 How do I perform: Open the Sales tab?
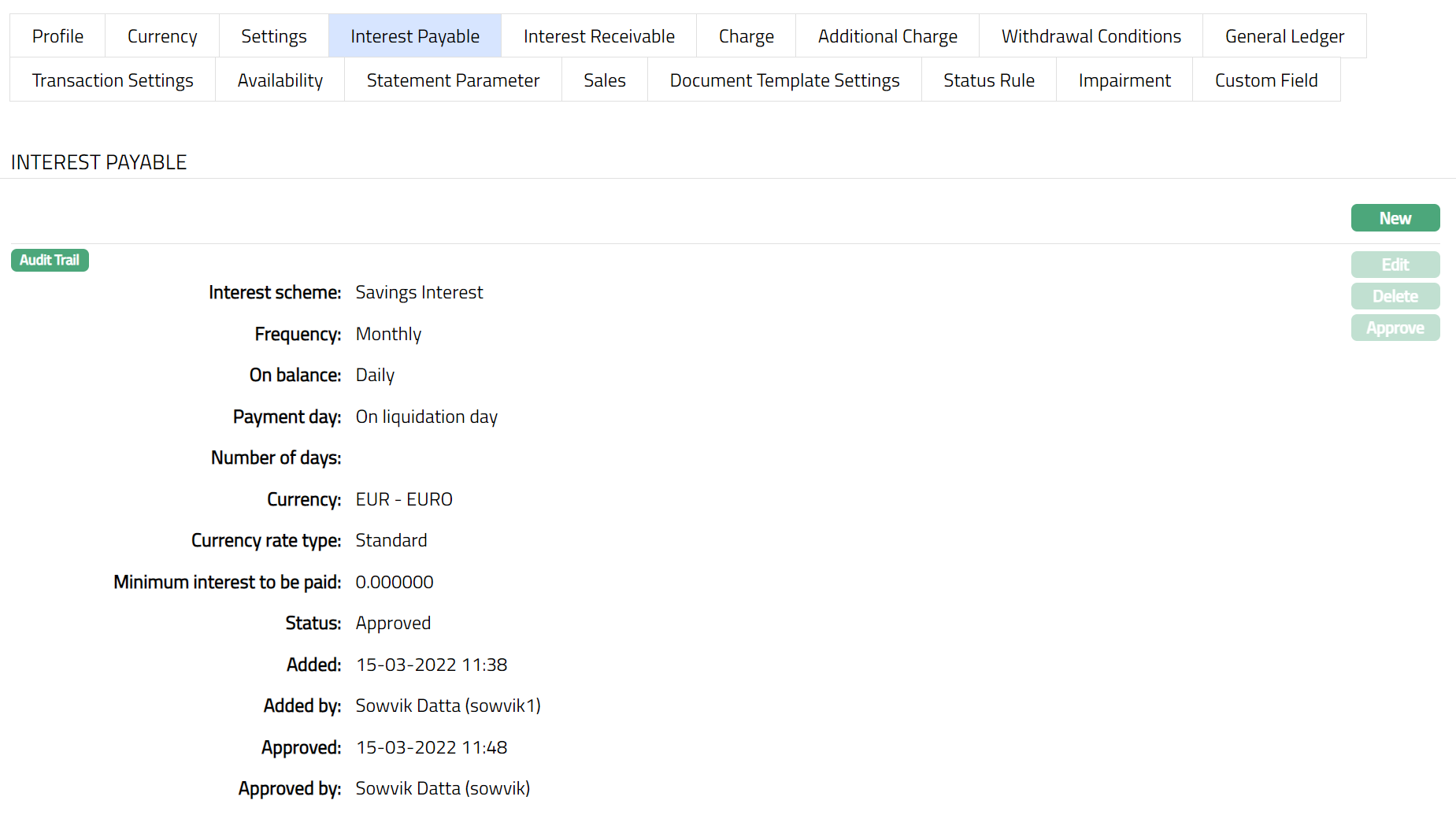pyautogui.click(x=604, y=80)
